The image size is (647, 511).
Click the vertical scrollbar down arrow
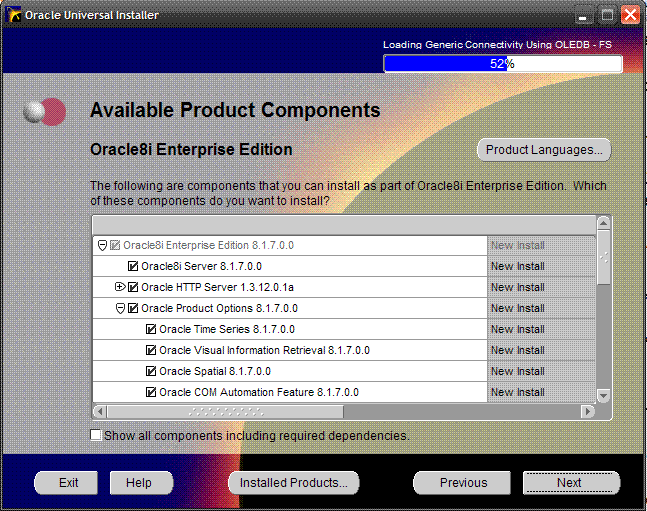(603, 395)
